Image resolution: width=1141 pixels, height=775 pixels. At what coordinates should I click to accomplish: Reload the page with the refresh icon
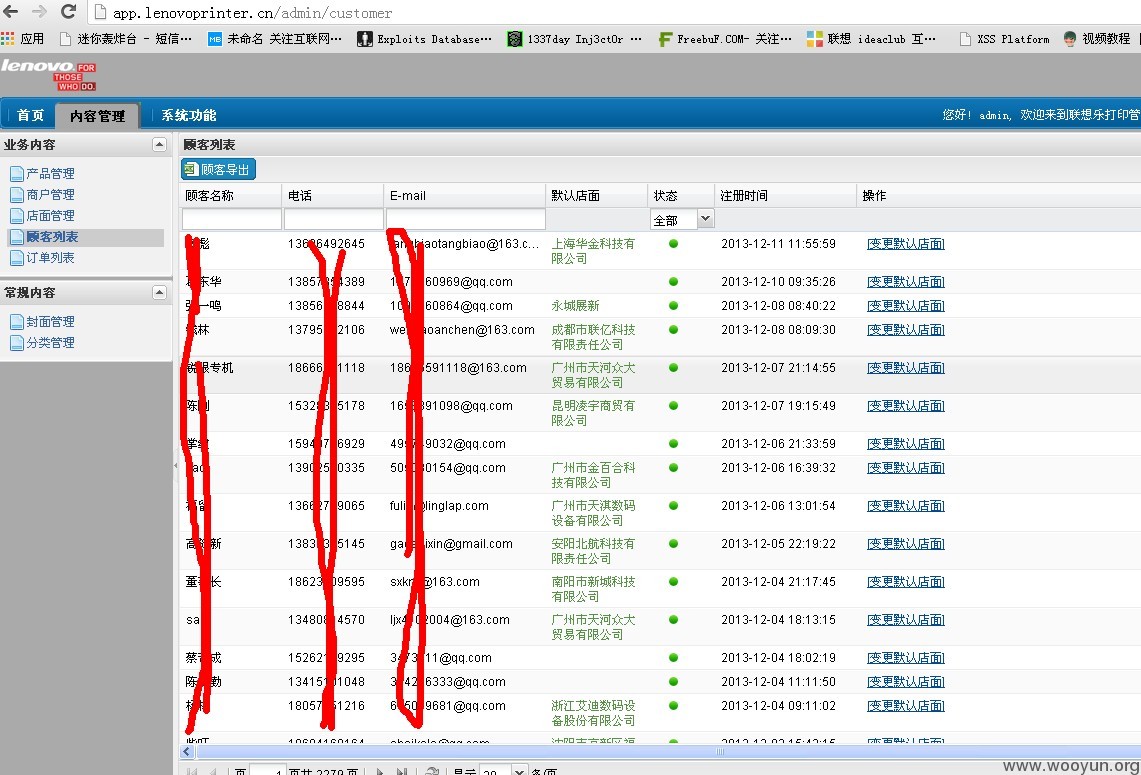(68, 12)
